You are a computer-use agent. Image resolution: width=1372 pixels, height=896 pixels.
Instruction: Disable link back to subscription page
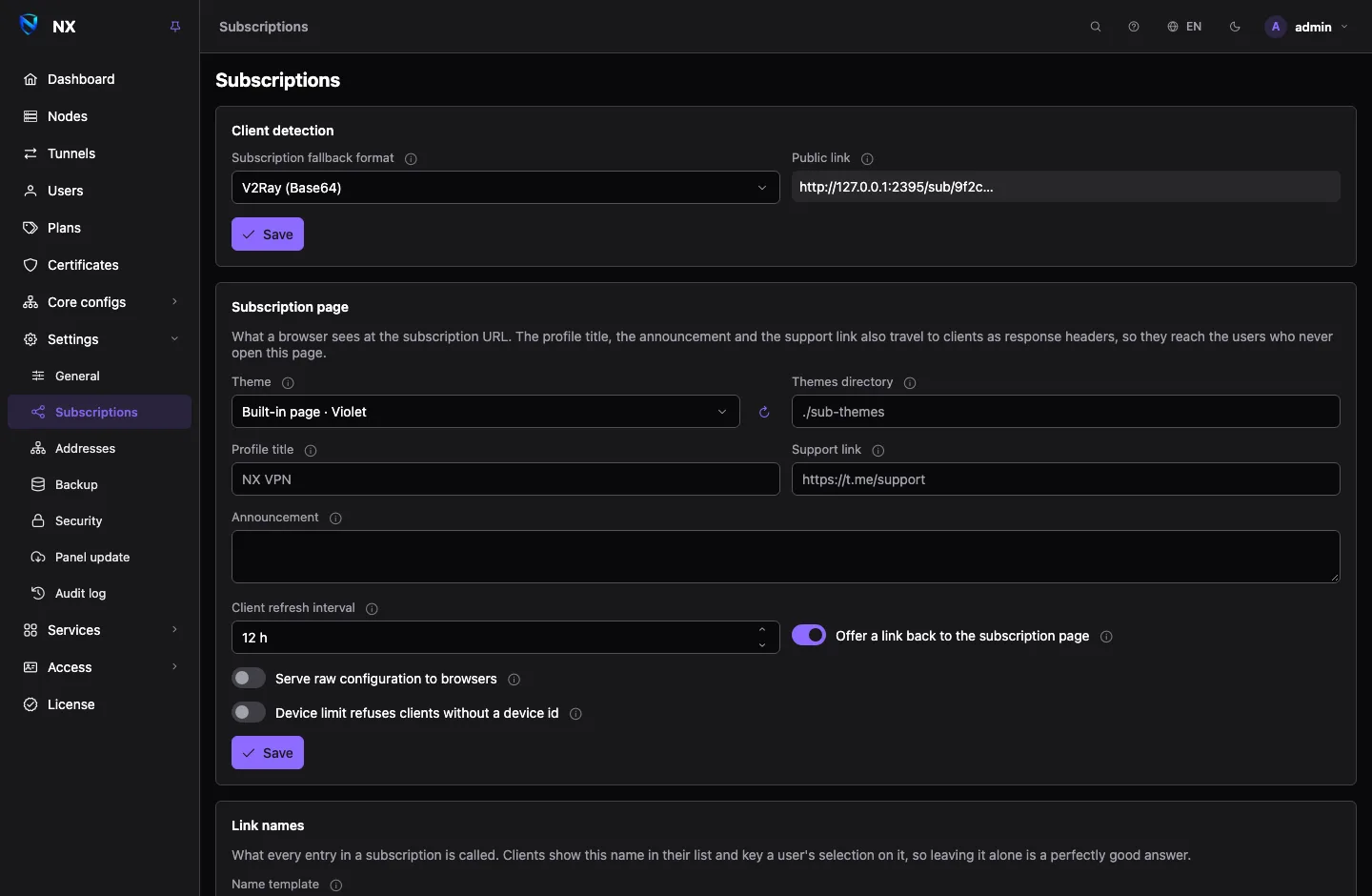click(809, 636)
